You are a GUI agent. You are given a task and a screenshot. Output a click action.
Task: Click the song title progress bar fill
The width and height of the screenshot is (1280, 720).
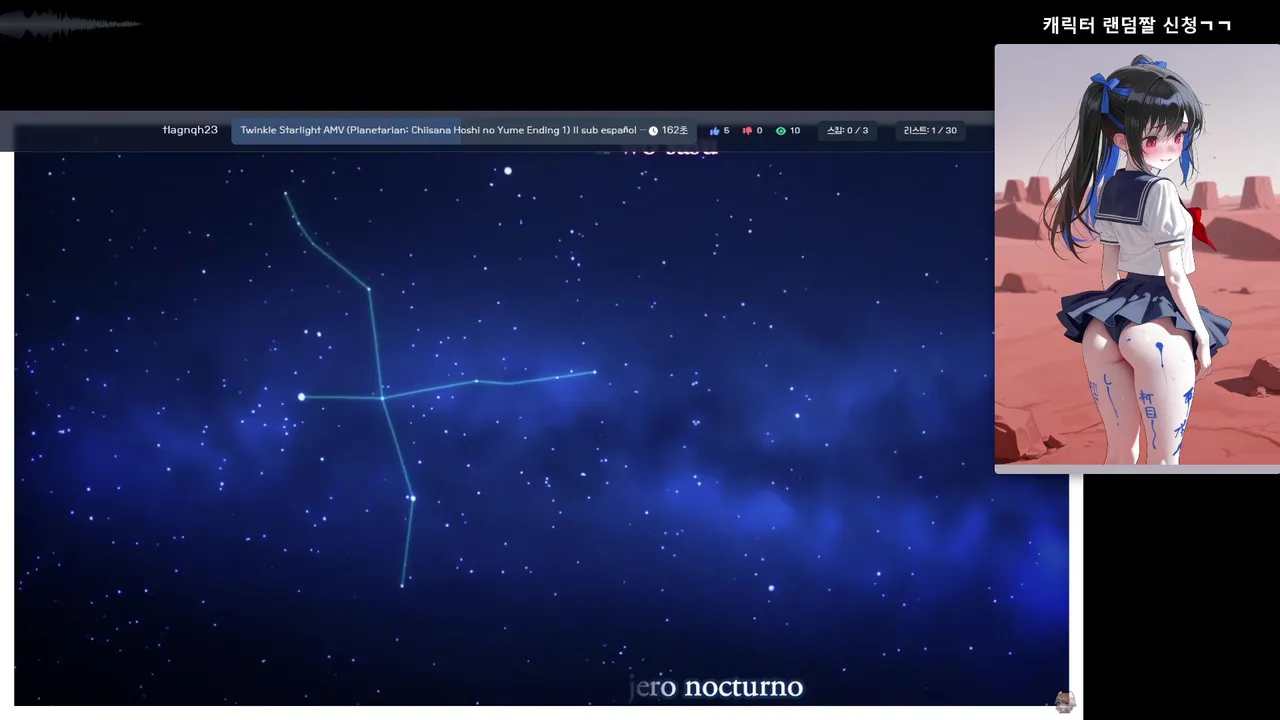click(x=346, y=131)
